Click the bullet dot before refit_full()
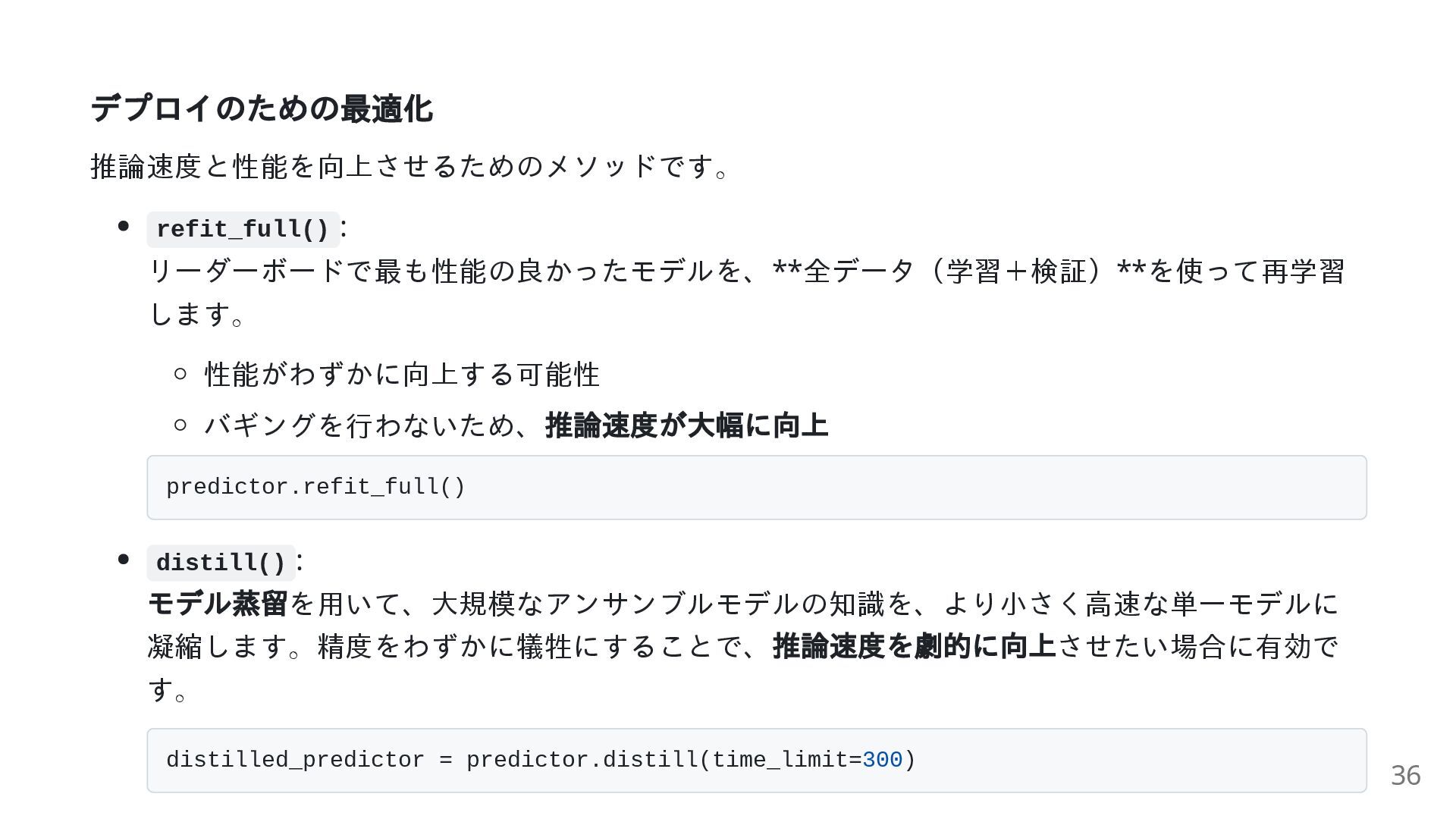This screenshot has width=1456, height=819. [124, 226]
